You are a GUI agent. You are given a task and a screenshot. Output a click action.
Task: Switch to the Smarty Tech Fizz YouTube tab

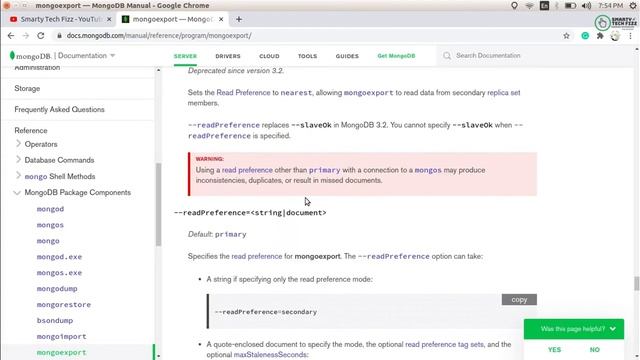[60, 19]
